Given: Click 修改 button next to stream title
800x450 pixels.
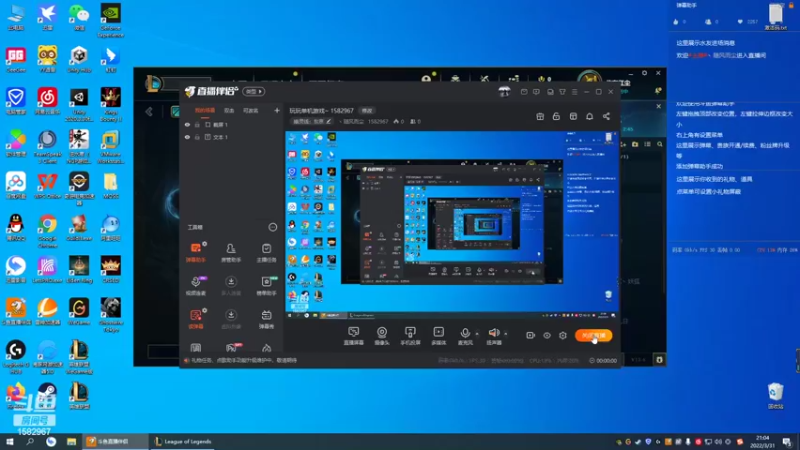Looking at the screenshot, I should pyautogui.click(x=367, y=110).
